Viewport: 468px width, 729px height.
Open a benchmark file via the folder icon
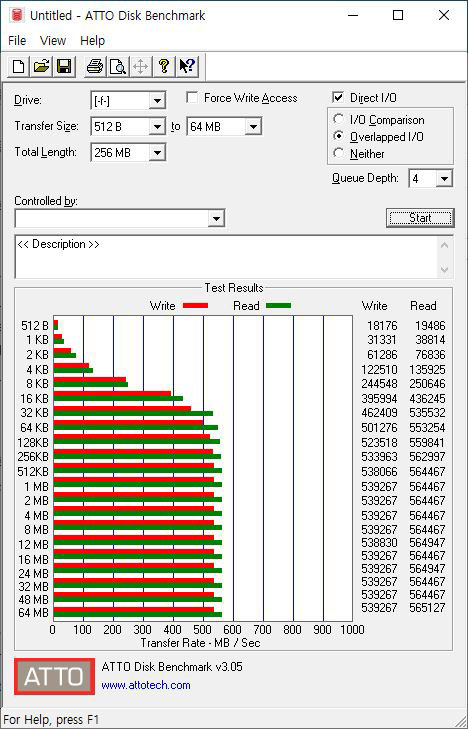[41, 66]
